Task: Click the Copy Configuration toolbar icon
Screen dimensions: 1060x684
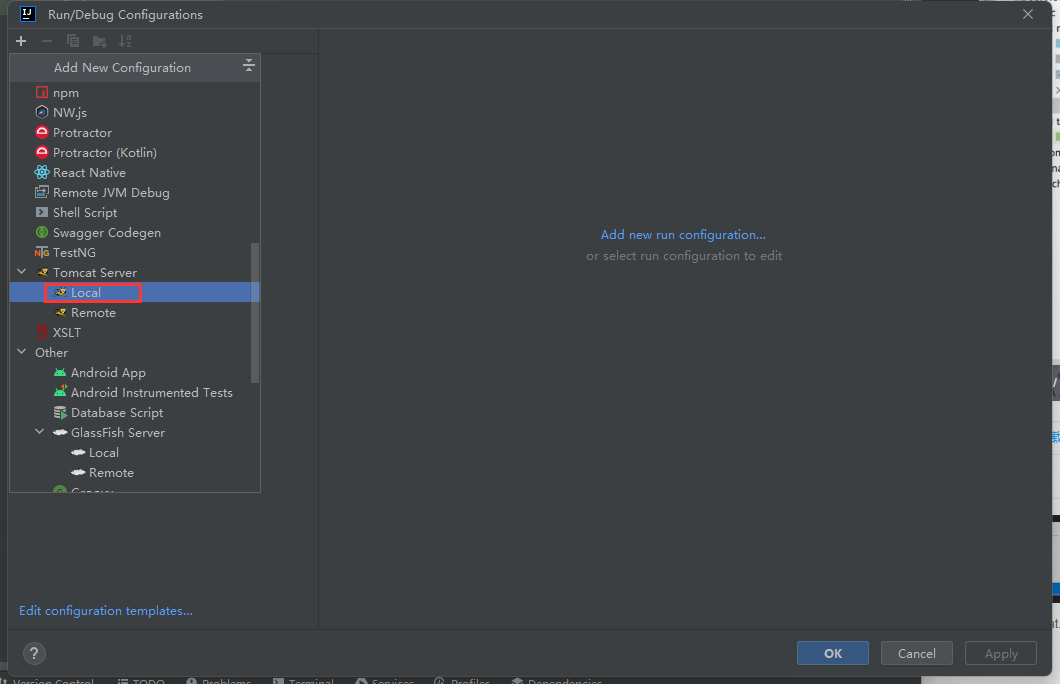Action: 73,41
